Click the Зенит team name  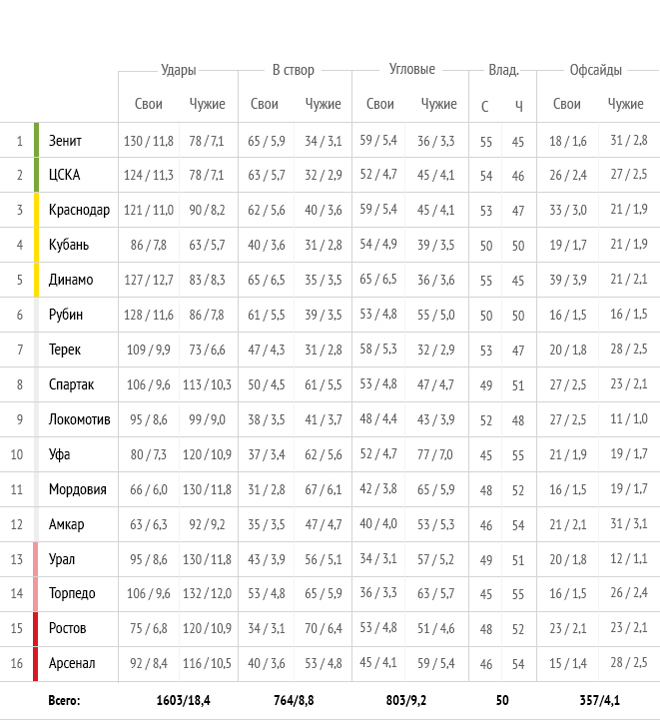click(65, 141)
